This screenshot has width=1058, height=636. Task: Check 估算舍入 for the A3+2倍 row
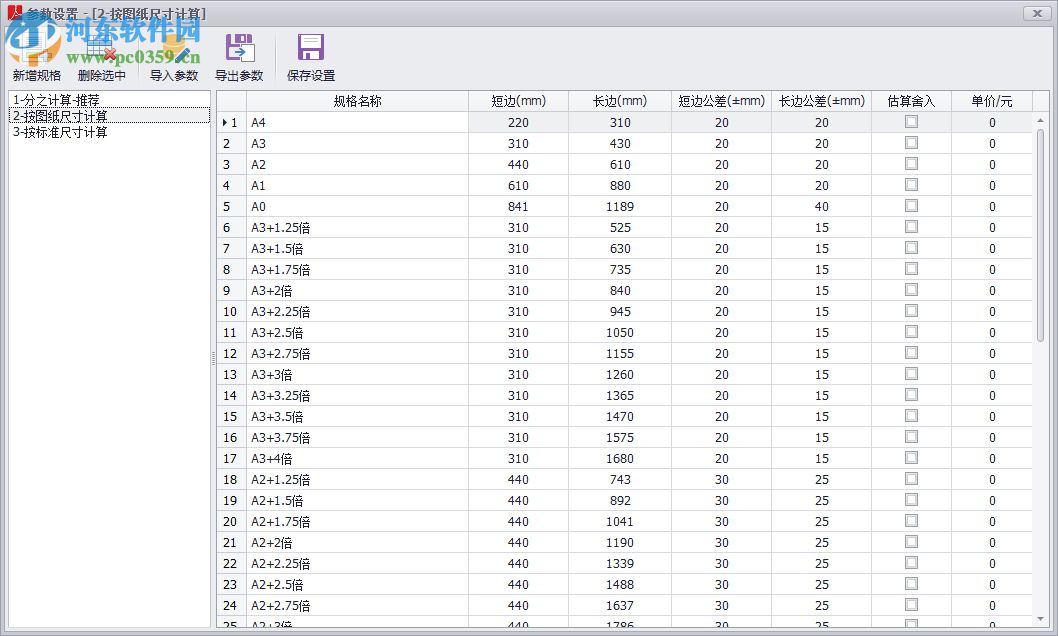(910, 290)
